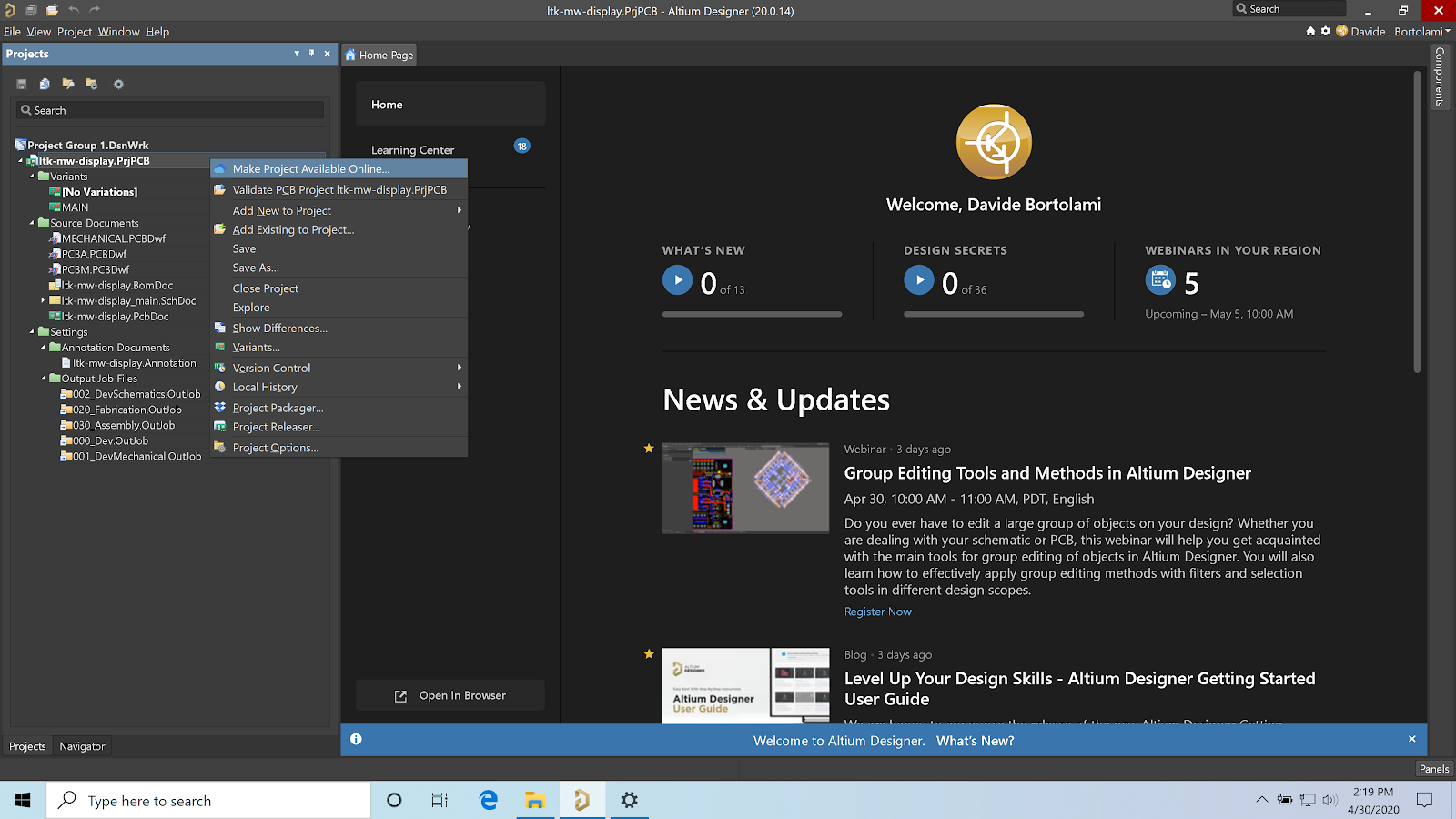Switch to the Navigator tab
This screenshot has height=819, width=1456.
coord(82,746)
